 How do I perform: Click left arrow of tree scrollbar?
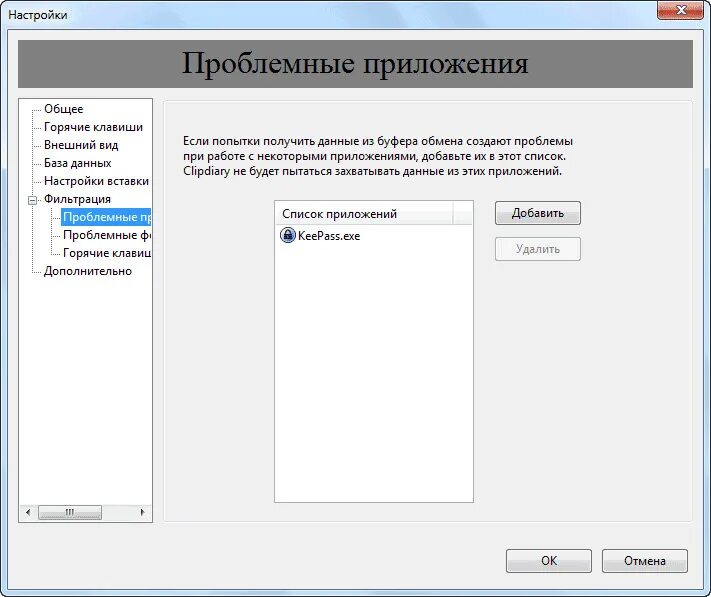coord(28,512)
